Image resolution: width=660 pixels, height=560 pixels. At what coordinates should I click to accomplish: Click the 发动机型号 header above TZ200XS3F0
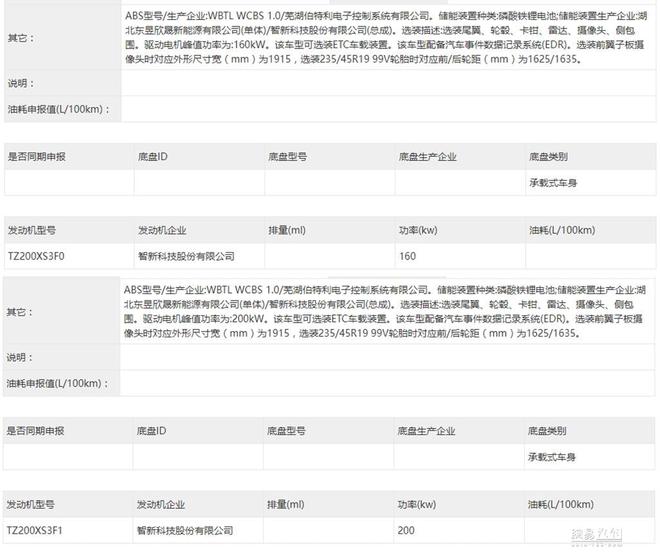(x=32, y=230)
